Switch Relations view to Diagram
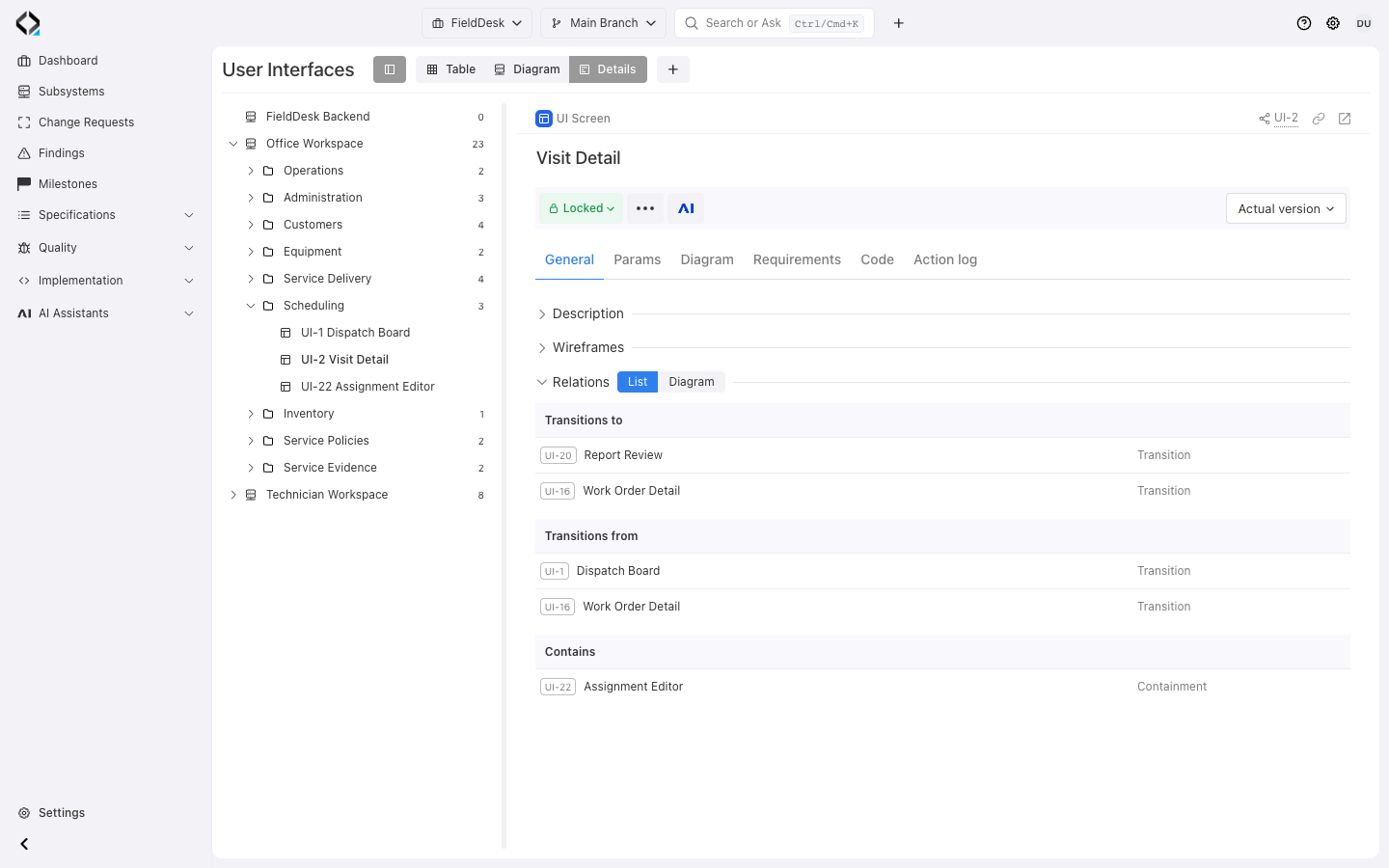The width and height of the screenshot is (1389, 868). pos(692,382)
